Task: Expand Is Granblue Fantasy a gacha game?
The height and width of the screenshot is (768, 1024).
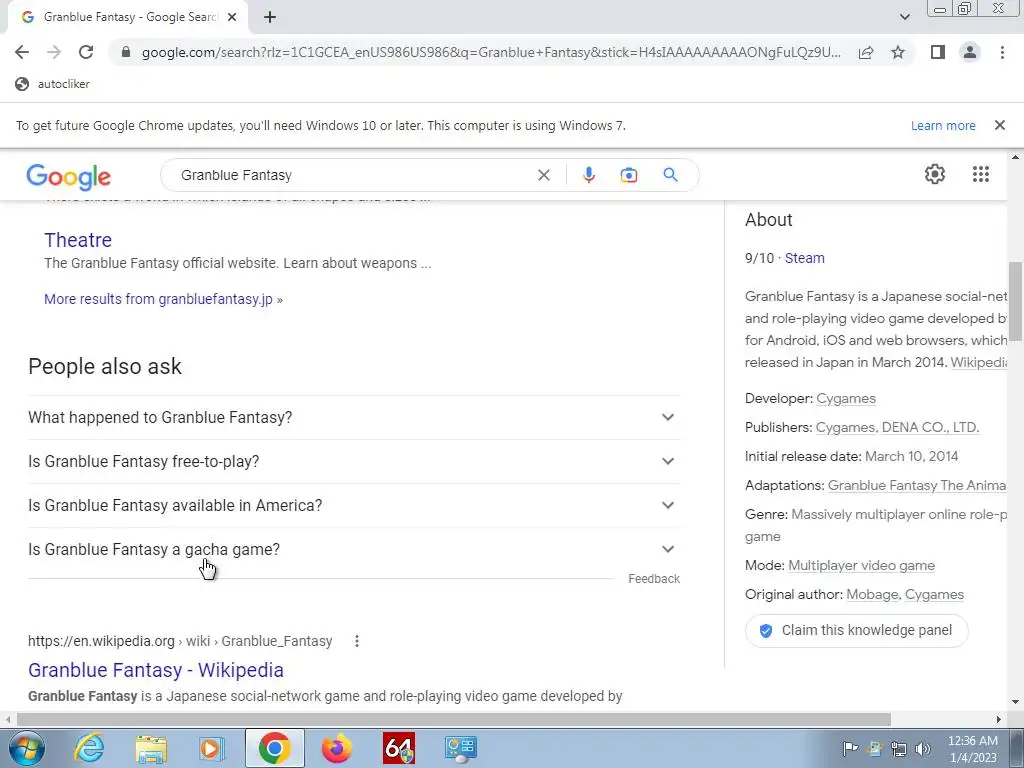Action: (353, 549)
